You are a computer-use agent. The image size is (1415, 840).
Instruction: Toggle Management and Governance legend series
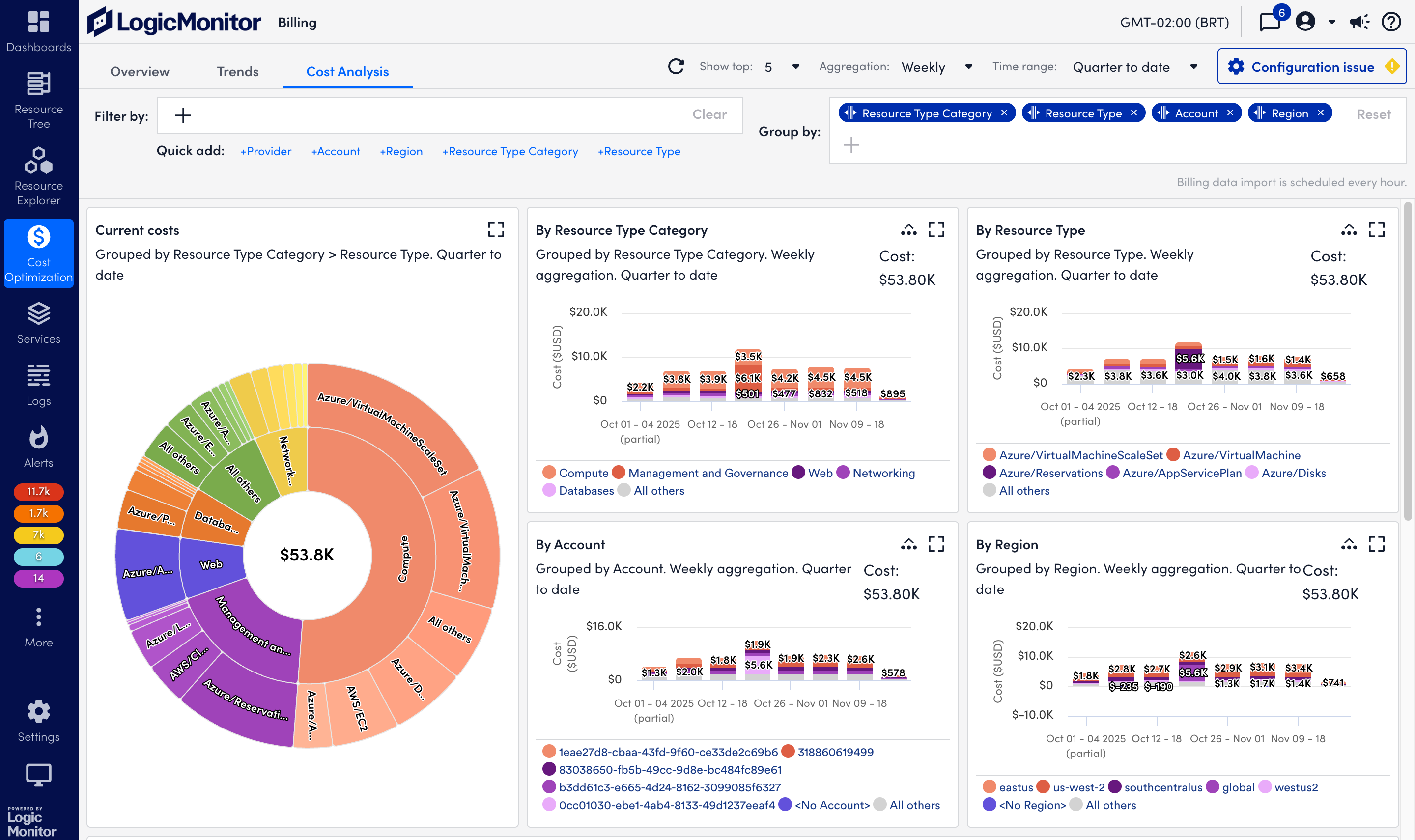coord(700,473)
